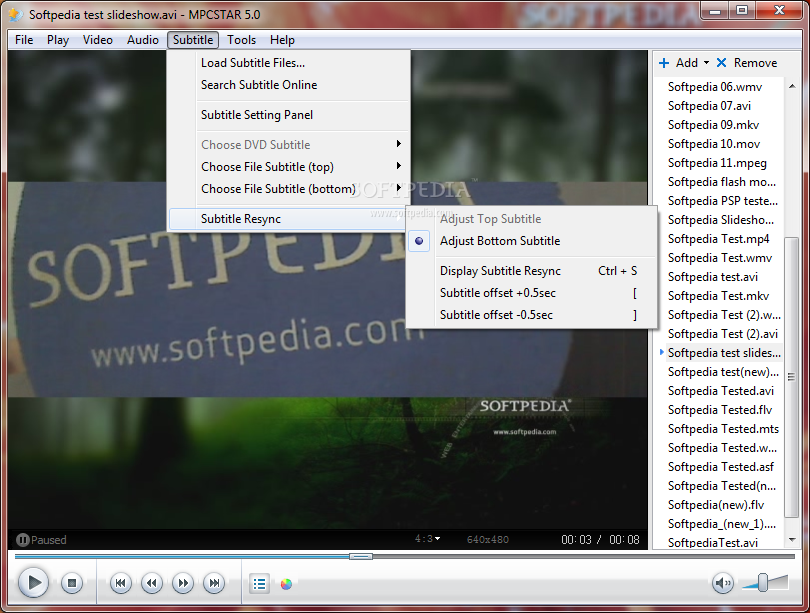Viewport: 810px width, 613px height.
Task: Open the color adjustment wheel icon
Action: click(286, 584)
